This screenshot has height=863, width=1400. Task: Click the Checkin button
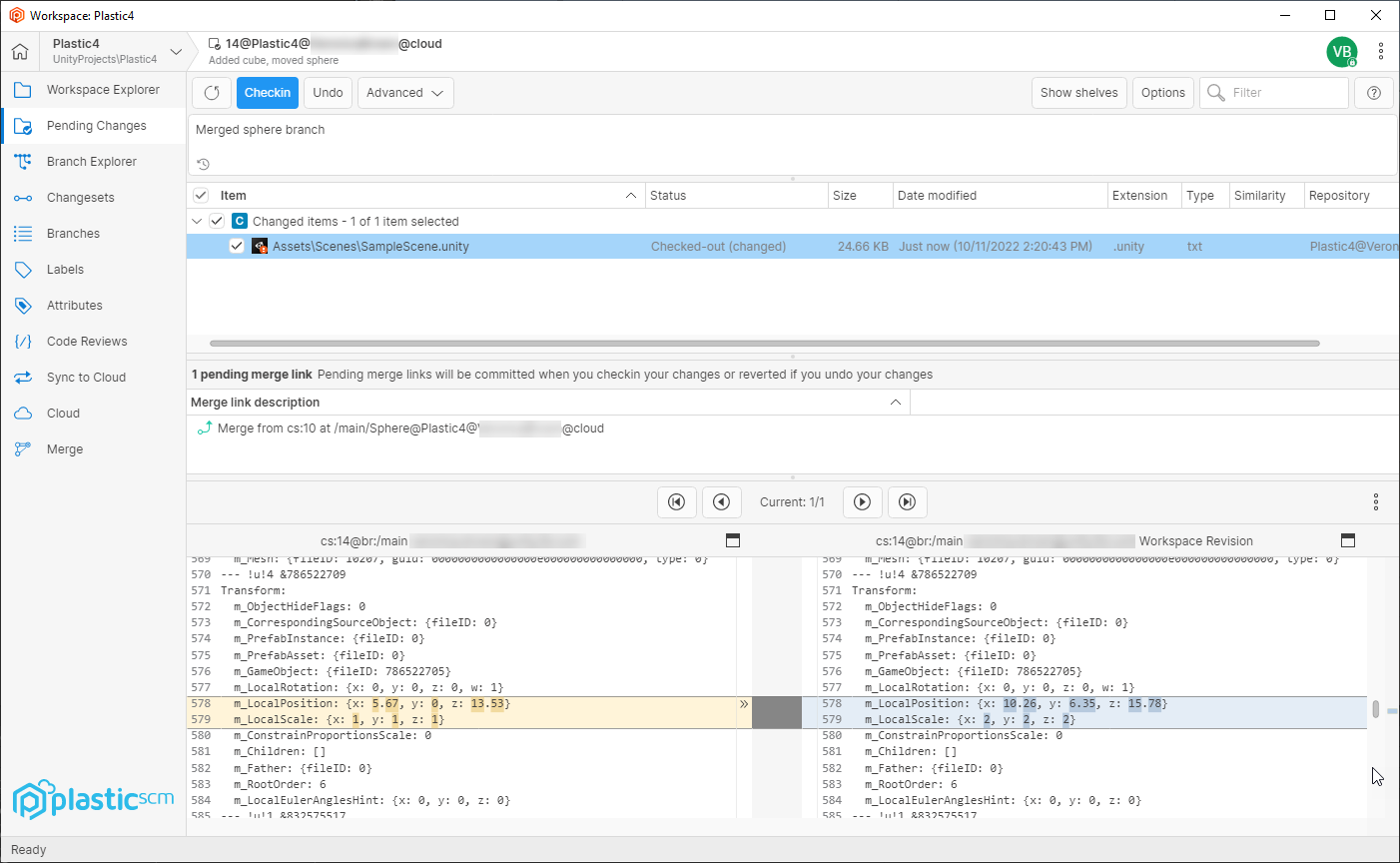pos(268,93)
